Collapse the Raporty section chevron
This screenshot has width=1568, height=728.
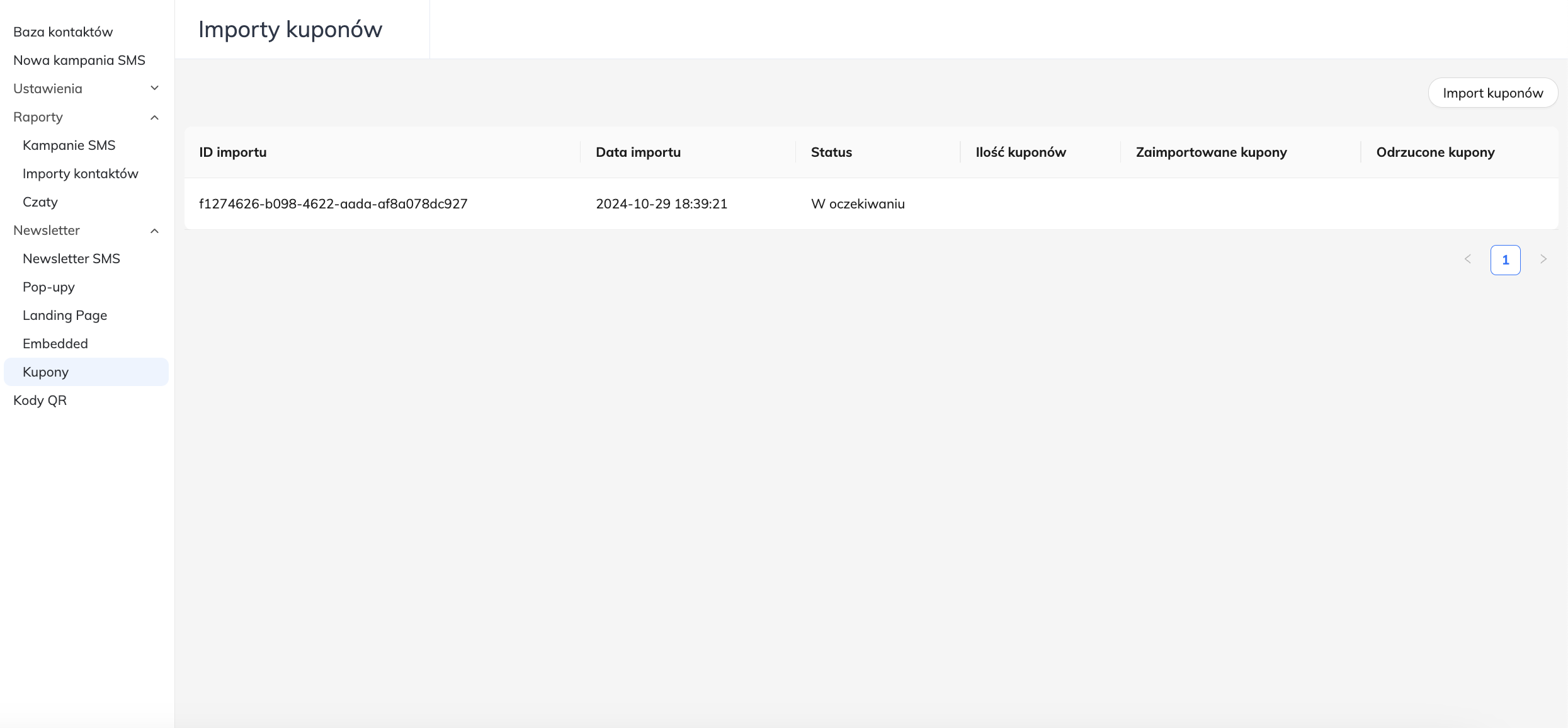pyautogui.click(x=154, y=117)
